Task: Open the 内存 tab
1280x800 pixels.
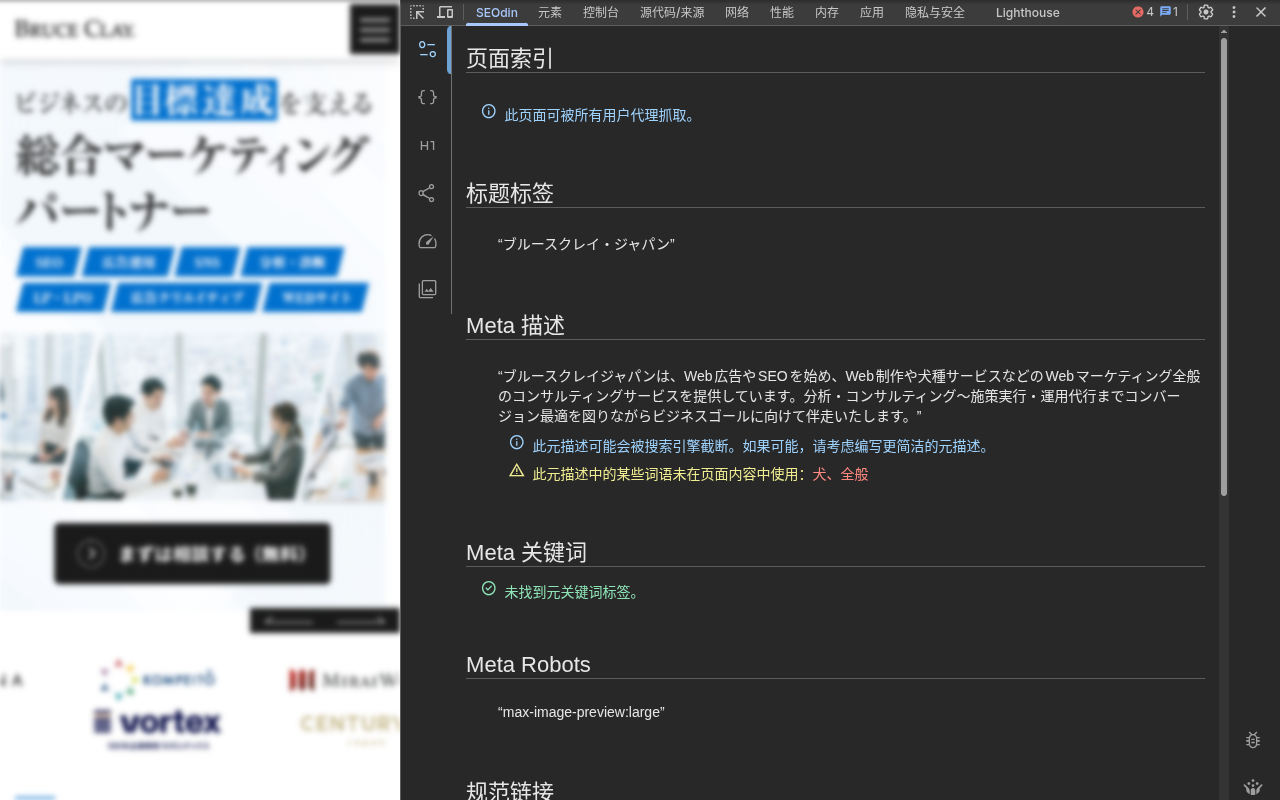Action: tap(827, 12)
